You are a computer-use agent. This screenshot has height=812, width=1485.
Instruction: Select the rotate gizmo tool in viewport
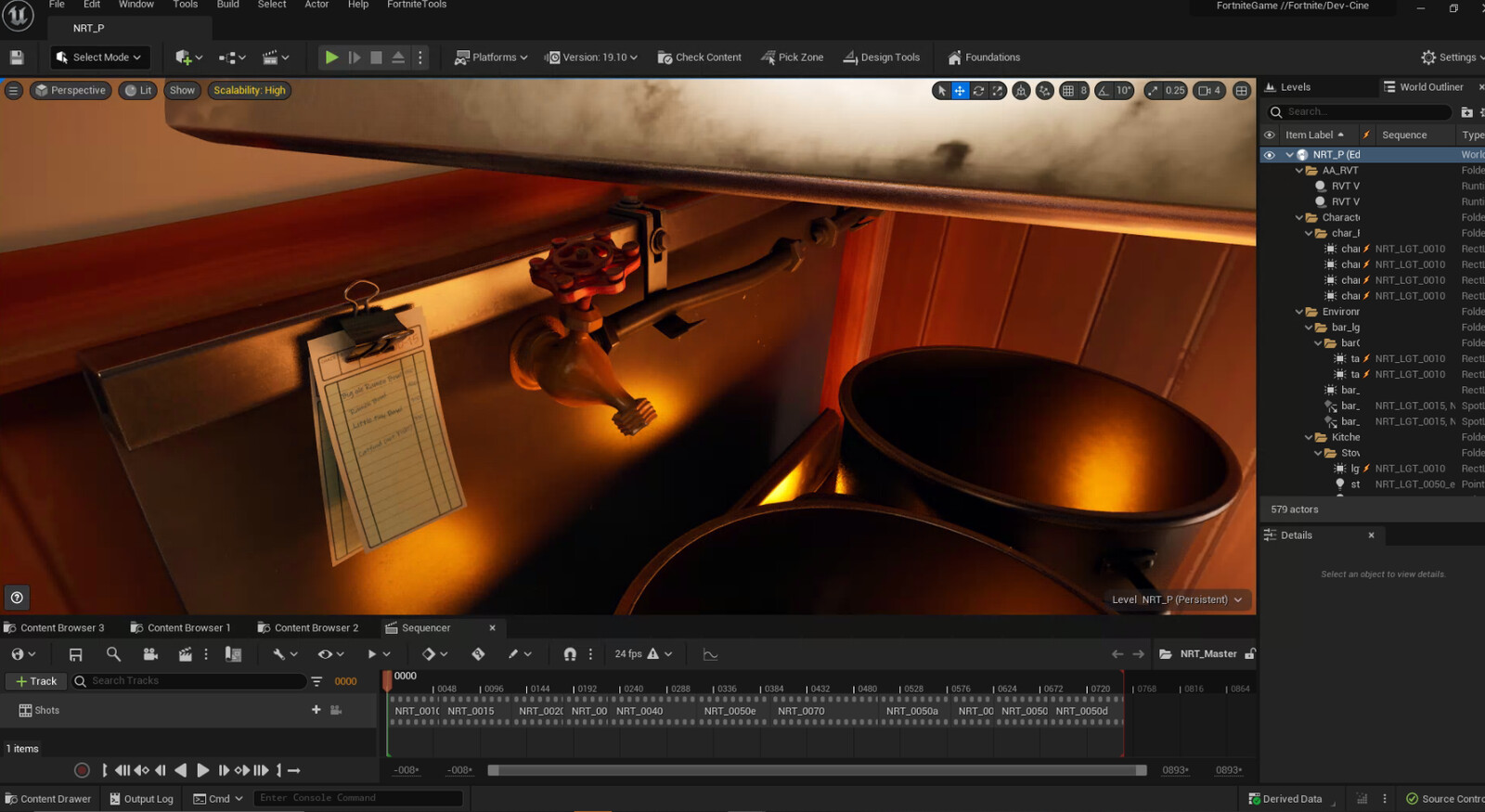[x=978, y=91]
